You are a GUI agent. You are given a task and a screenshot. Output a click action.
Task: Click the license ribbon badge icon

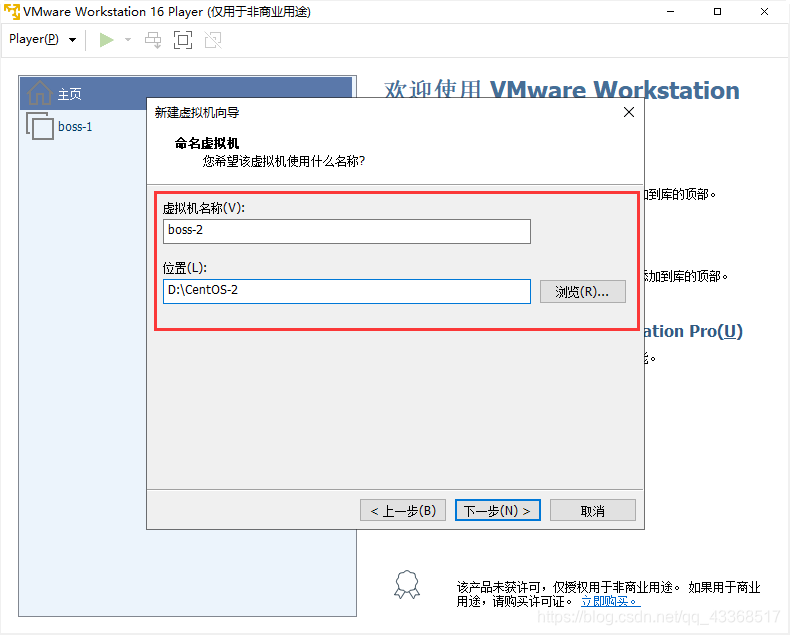tap(407, 585)
